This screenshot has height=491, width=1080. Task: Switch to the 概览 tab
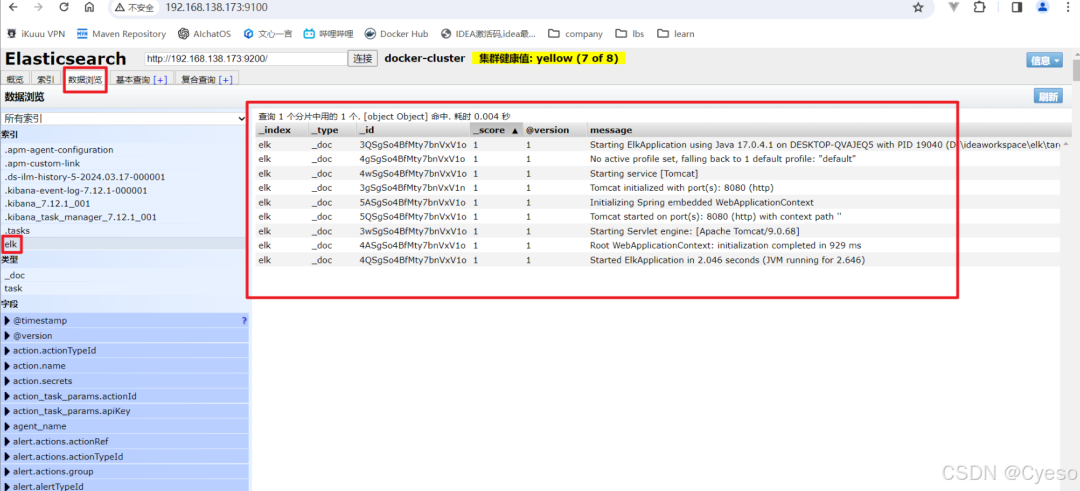coord(15,80)
